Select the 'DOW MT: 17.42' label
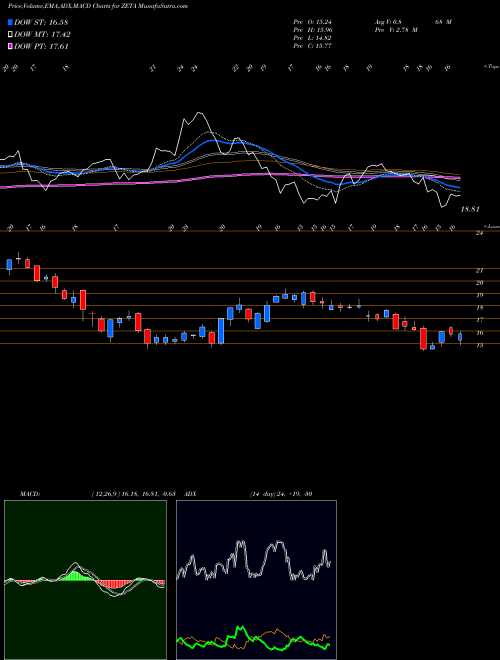 click(42, 35)
